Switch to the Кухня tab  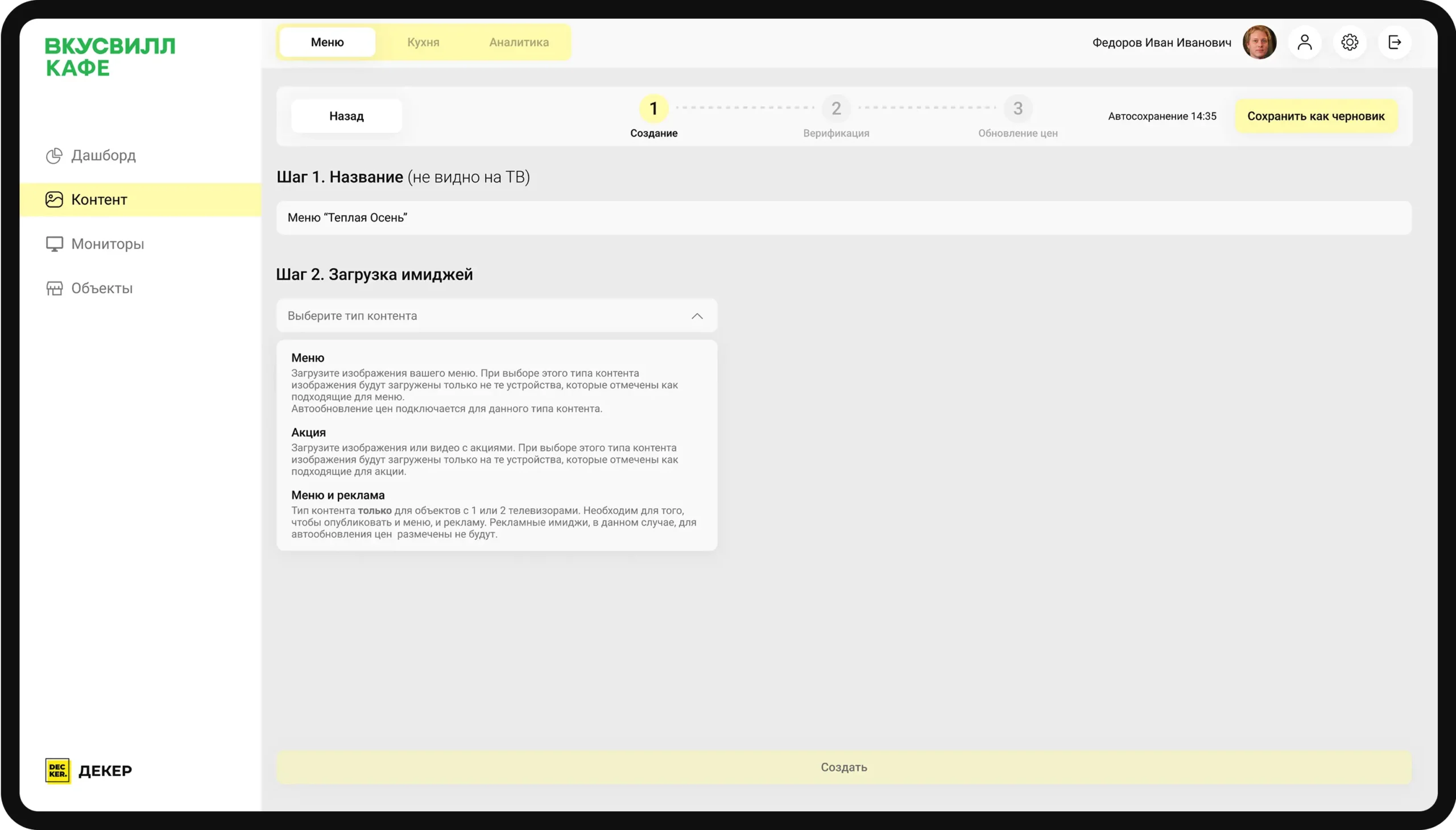pos(423,42)
